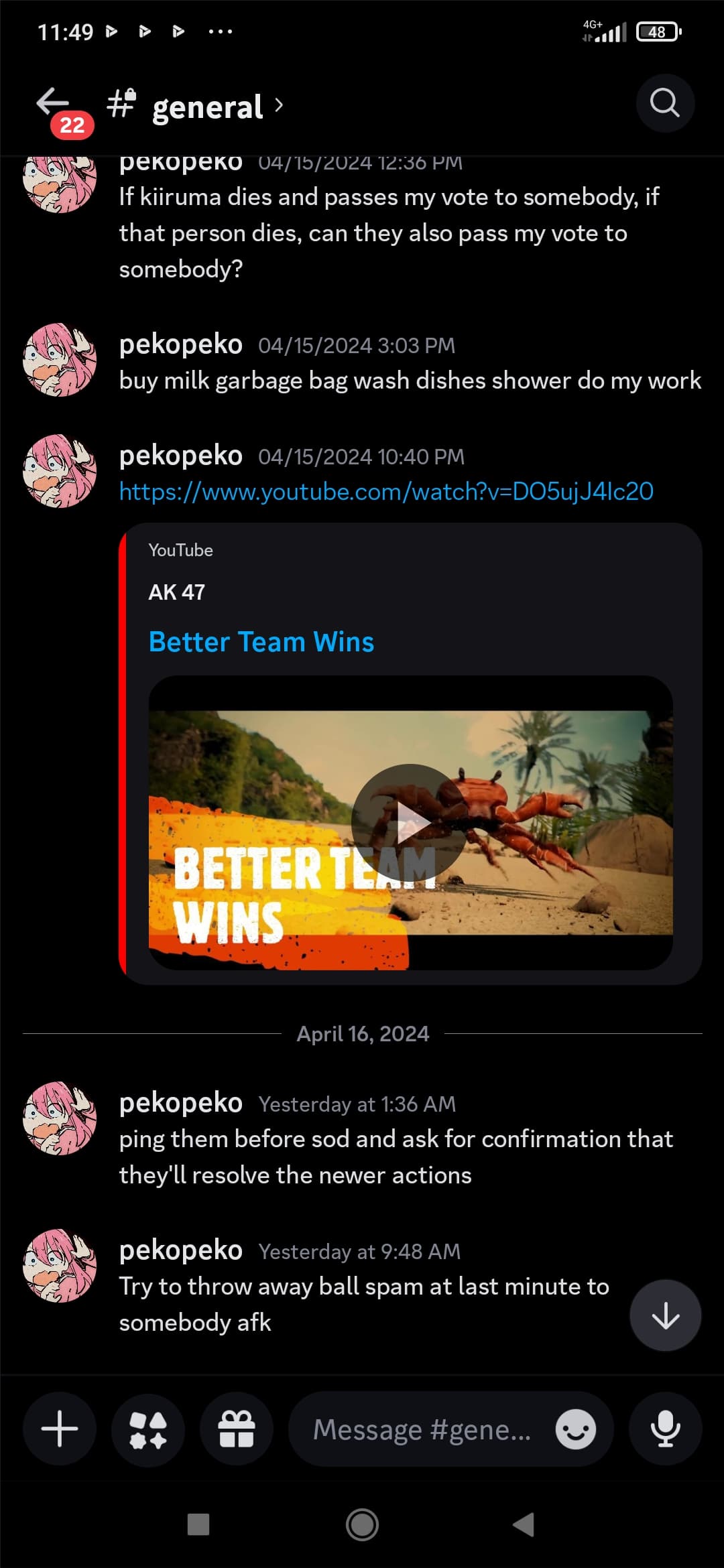Expand the general channel title chevron
This screenshot has height=1568, width=724.
point(279,105)
